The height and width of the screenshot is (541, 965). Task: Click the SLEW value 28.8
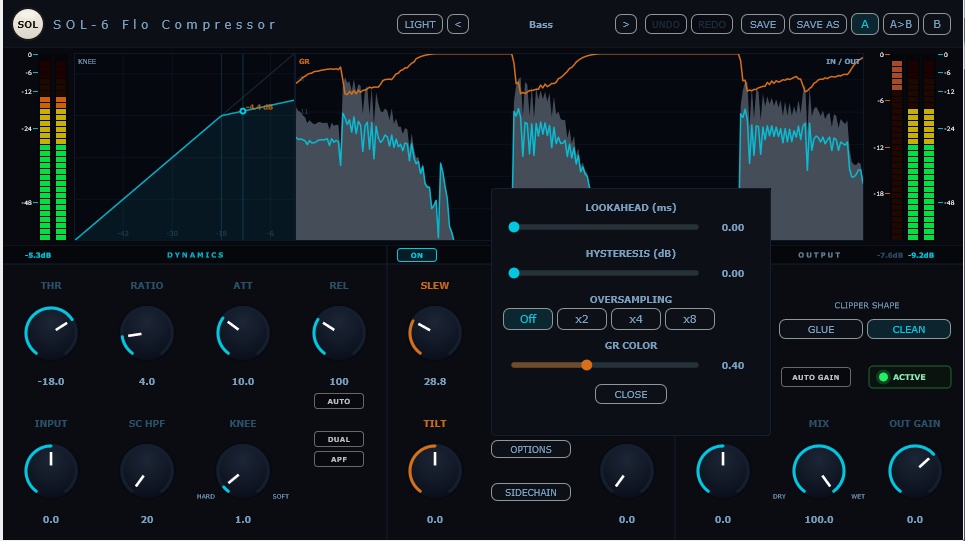[x=435, y=382]
